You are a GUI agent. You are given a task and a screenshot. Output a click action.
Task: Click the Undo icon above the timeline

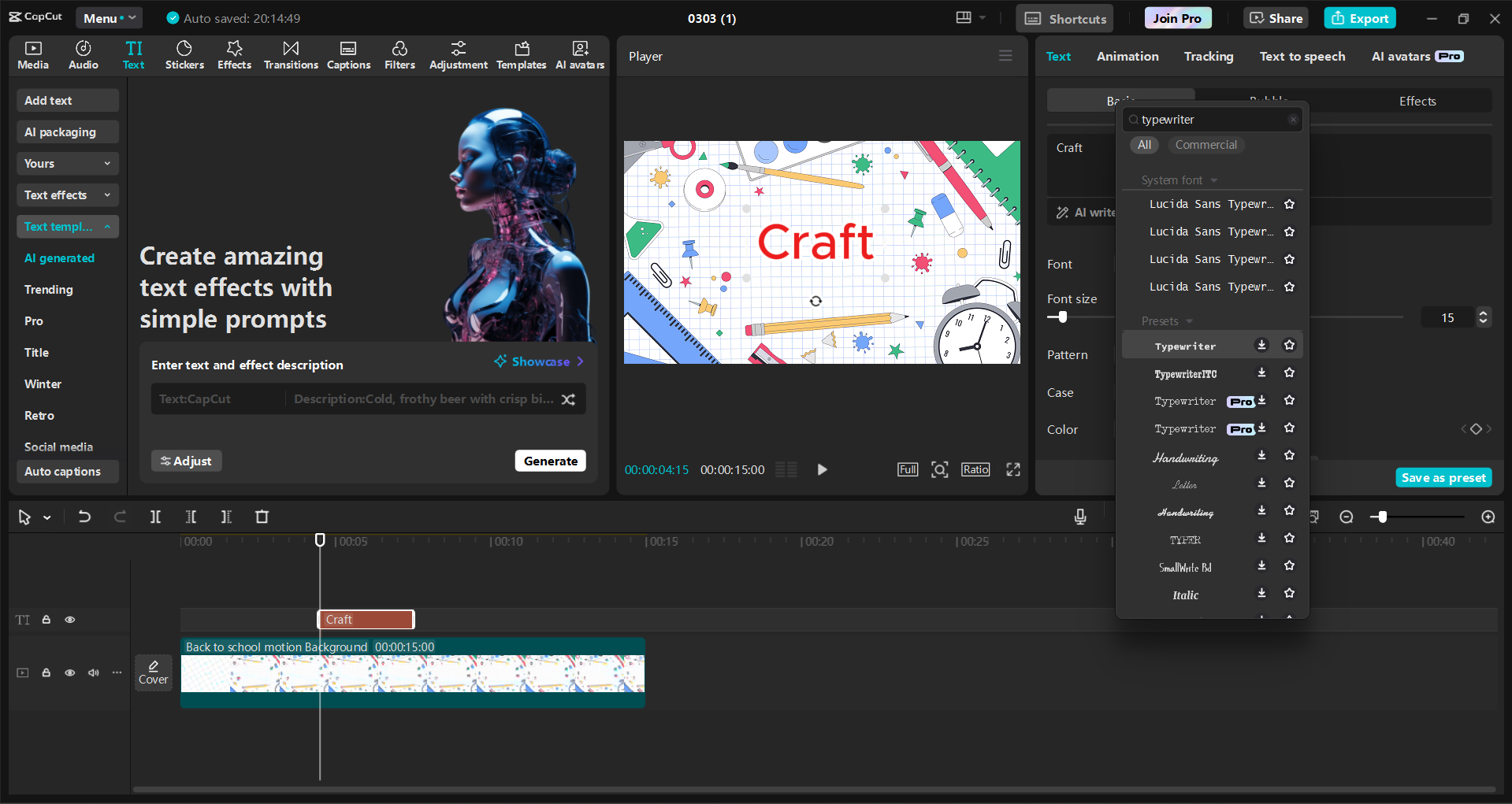point(84,517)
